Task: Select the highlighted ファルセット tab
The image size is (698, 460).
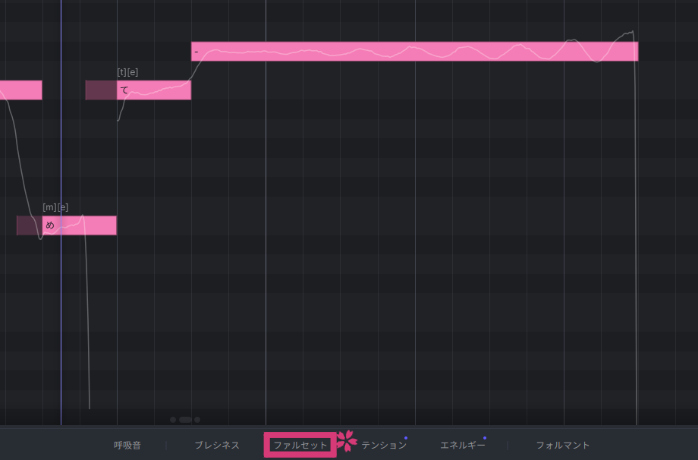Action: click(x=299, y=445)
